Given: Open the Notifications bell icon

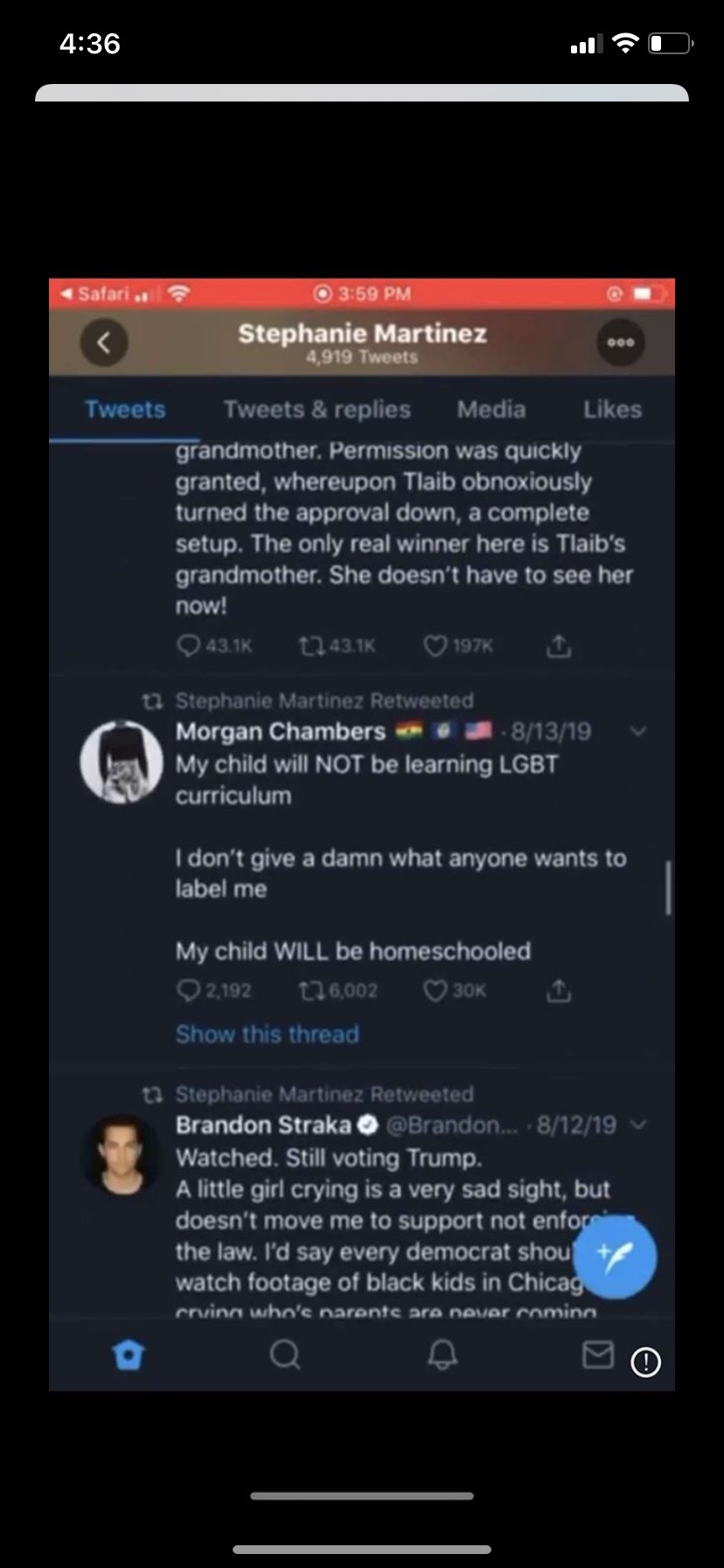Looking at the screenshot, I should (x=442, y=1355).
